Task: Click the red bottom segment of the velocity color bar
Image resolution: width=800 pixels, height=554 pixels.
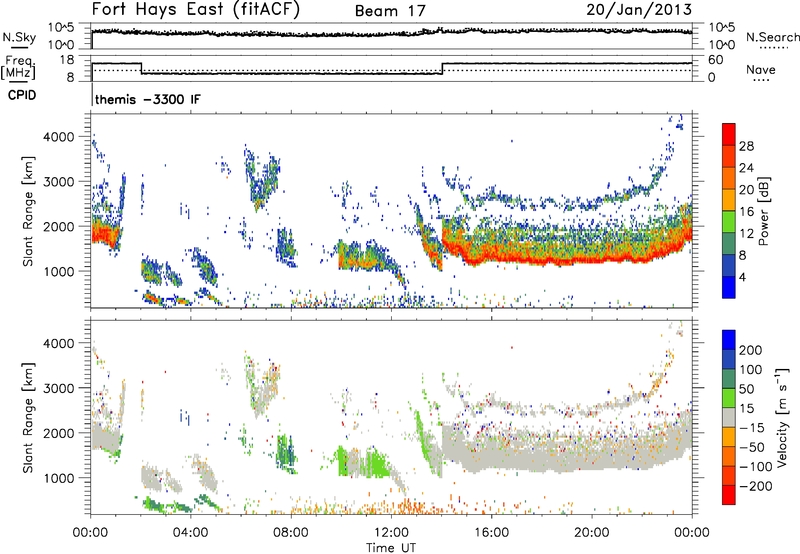Action: coord(729,495)
